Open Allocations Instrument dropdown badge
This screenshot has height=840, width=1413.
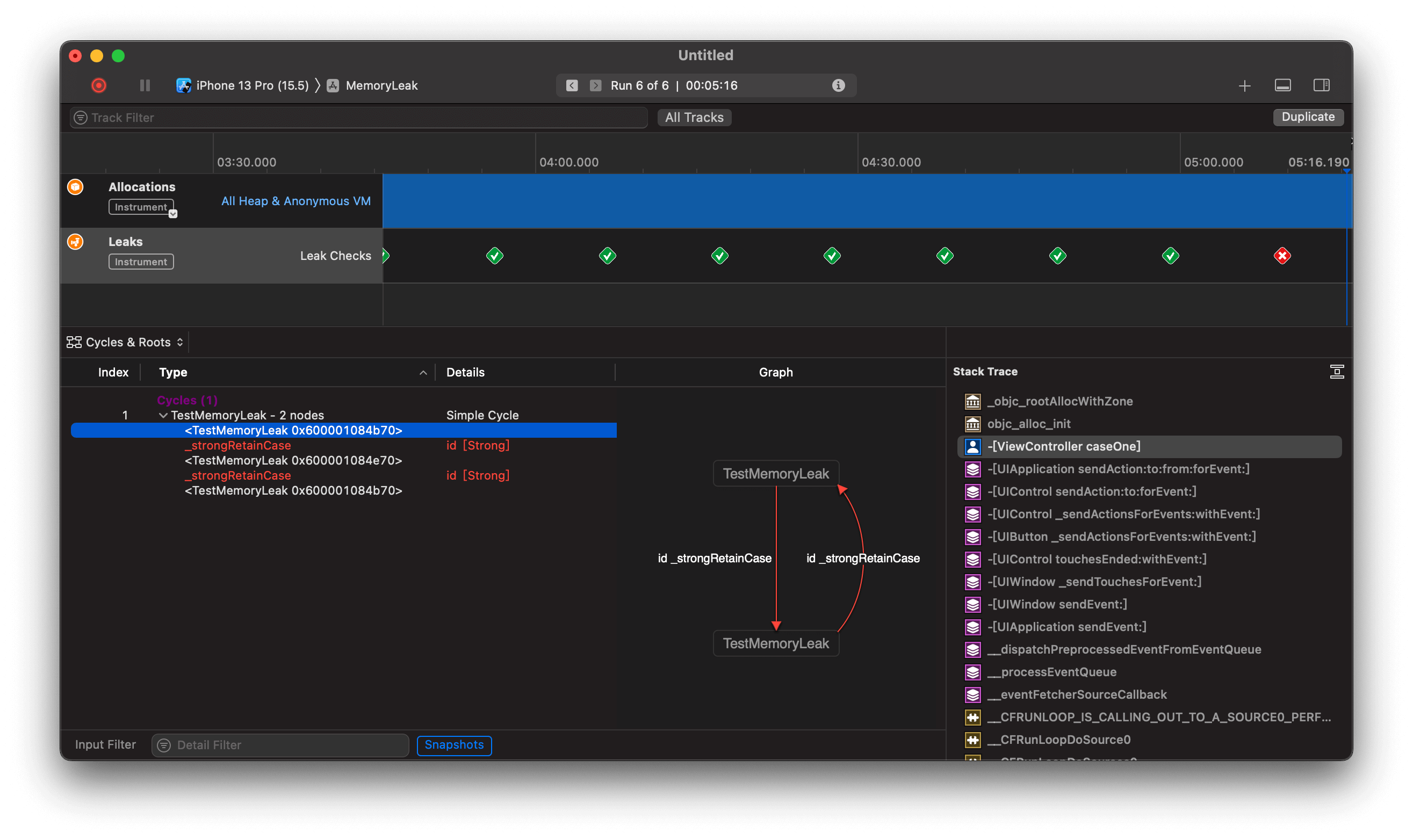pyautogui.click(x=172, y=213)
